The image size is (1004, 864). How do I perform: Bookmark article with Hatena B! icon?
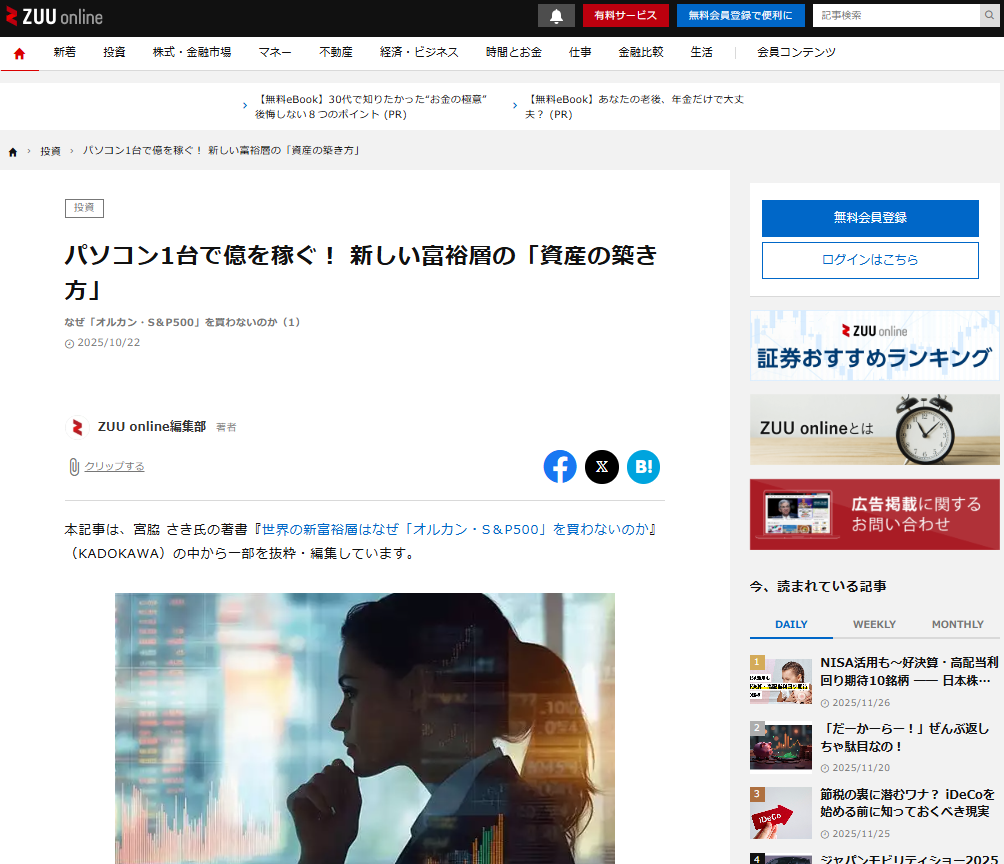tap(643, 466)
